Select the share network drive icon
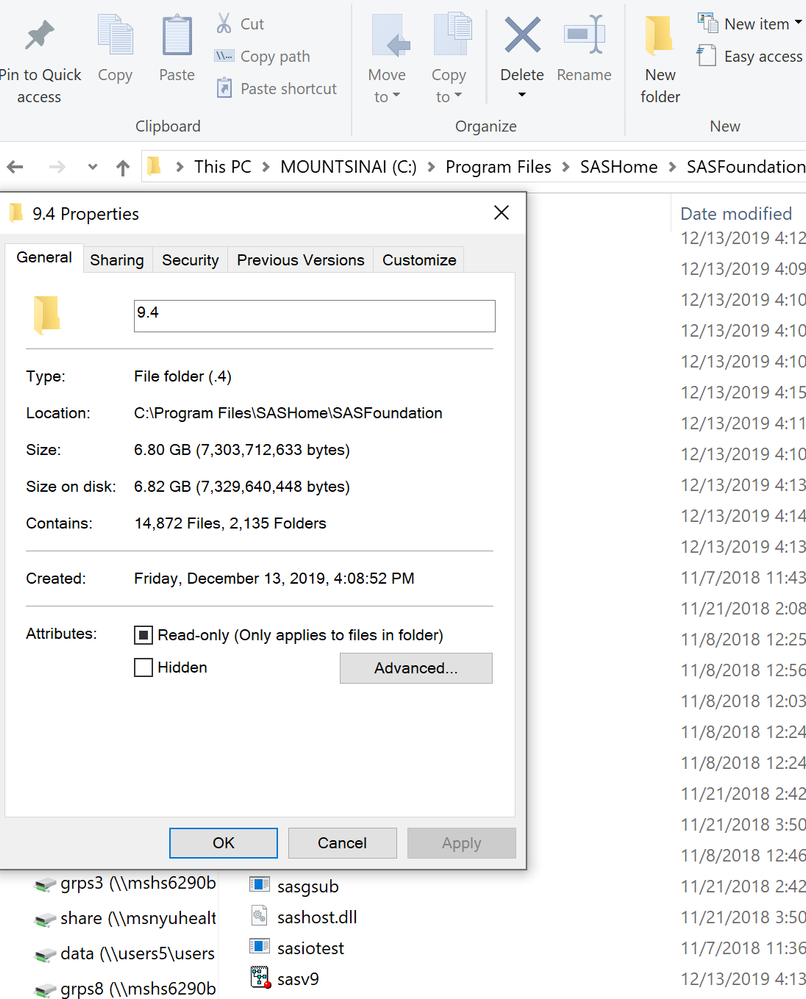Viewport: 806px width, 999px height. (45, 919)
